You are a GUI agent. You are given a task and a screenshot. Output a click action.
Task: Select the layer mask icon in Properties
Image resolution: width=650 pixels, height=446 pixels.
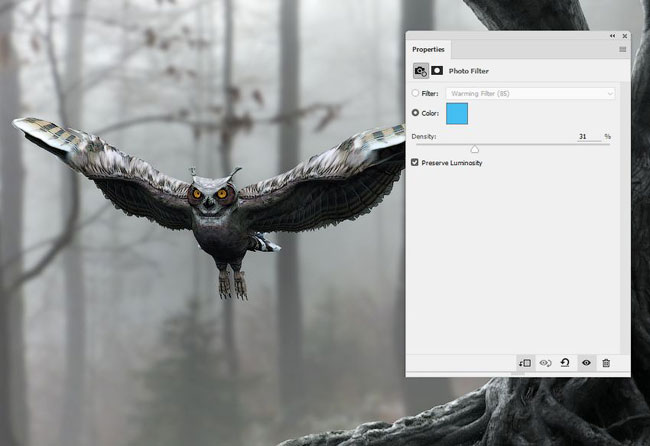point(437,70)
